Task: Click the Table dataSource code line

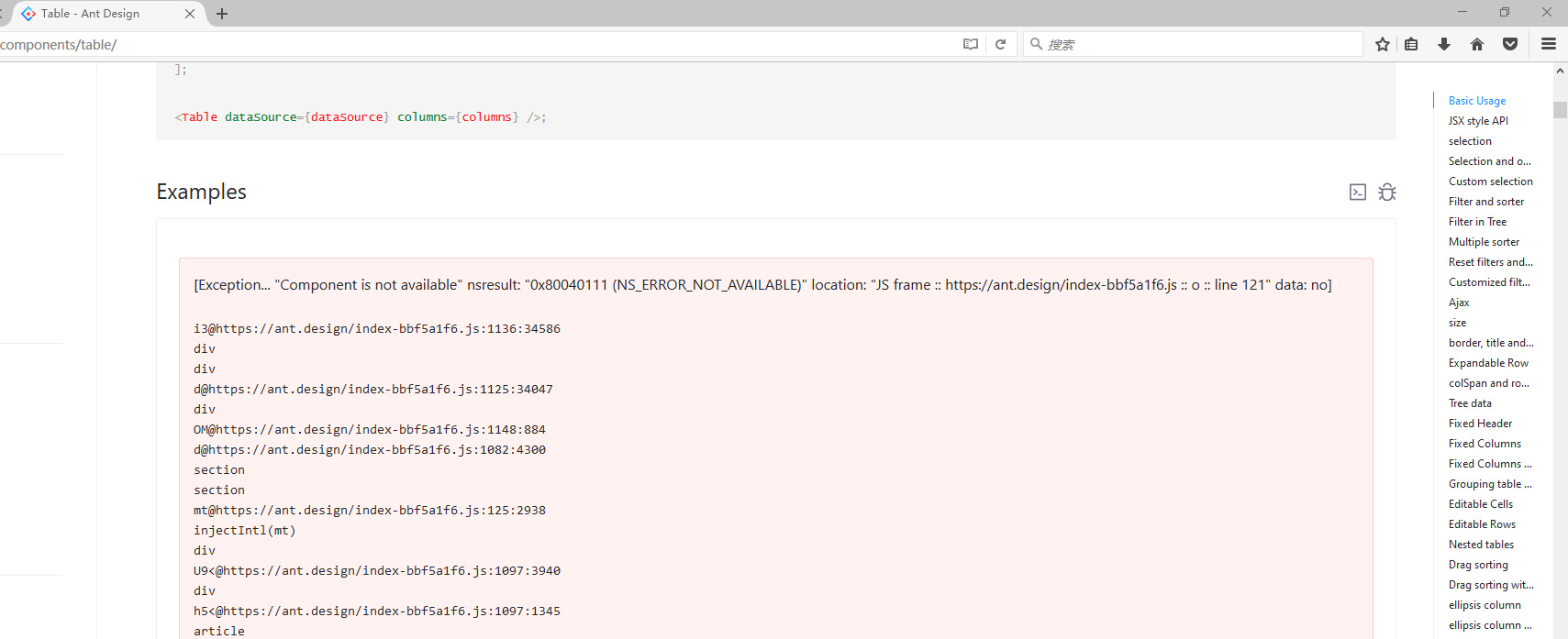Action: [361, 117]
